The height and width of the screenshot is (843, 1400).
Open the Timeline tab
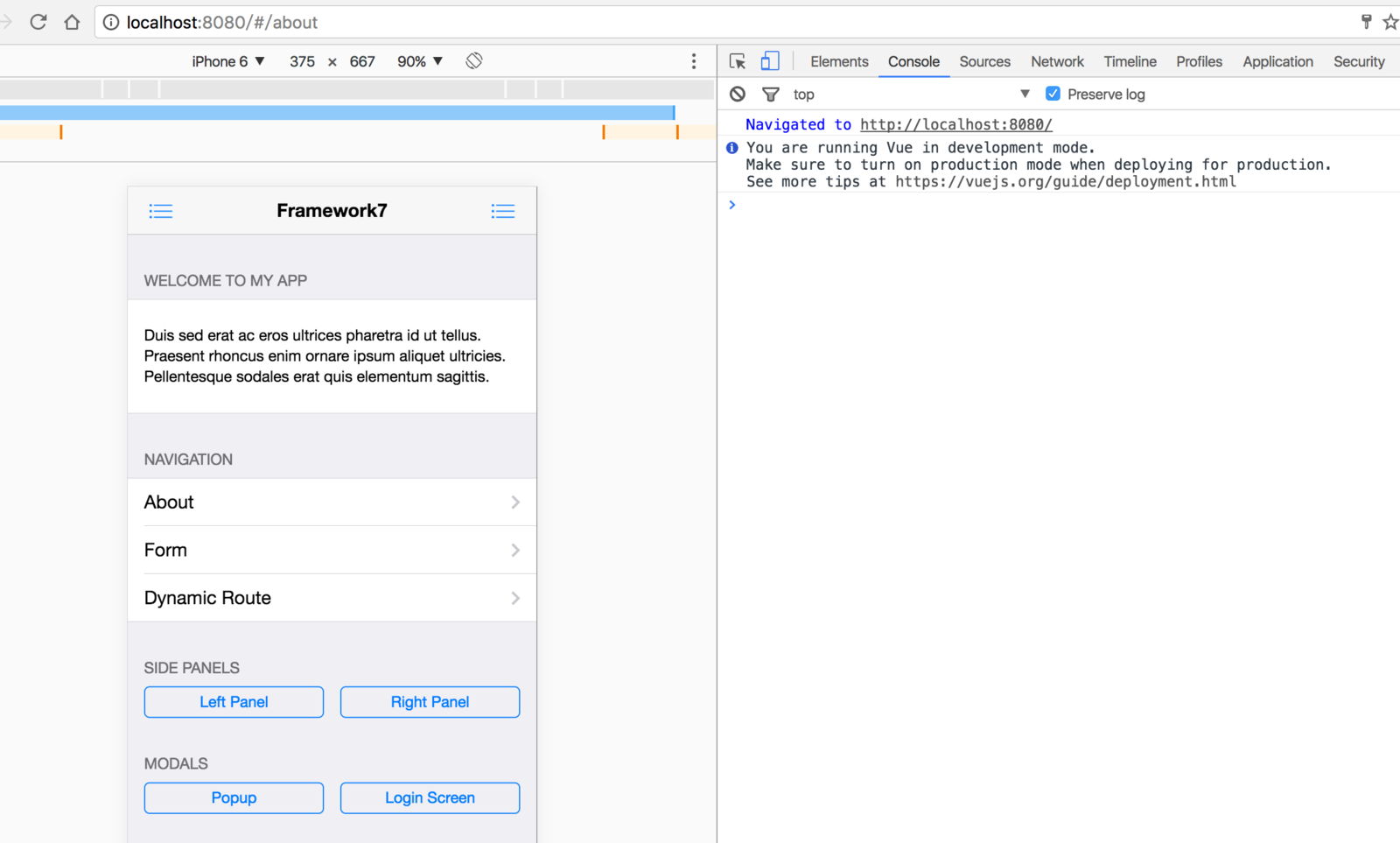1130,61
